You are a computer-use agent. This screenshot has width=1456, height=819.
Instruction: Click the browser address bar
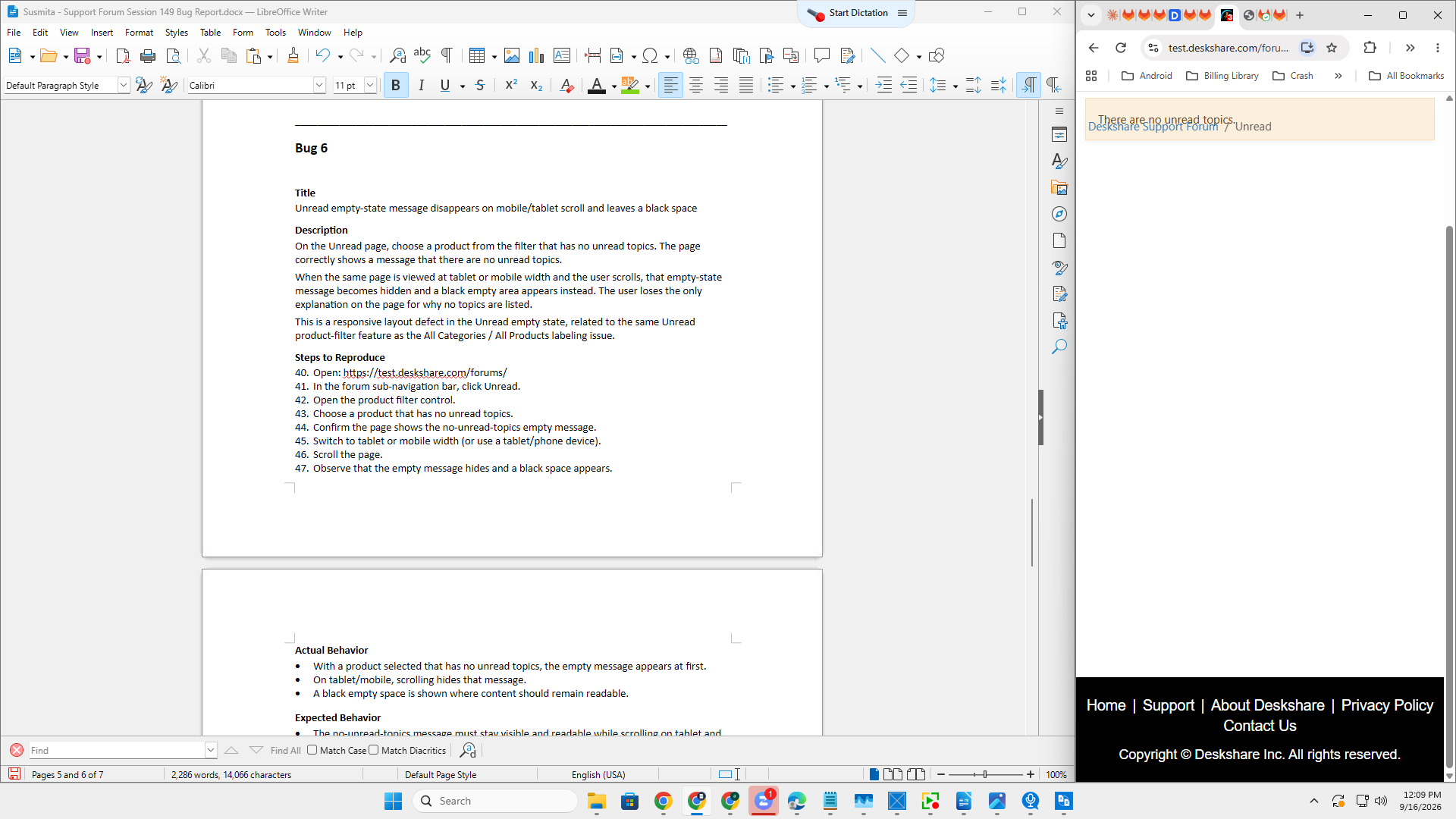point(1228,48)
